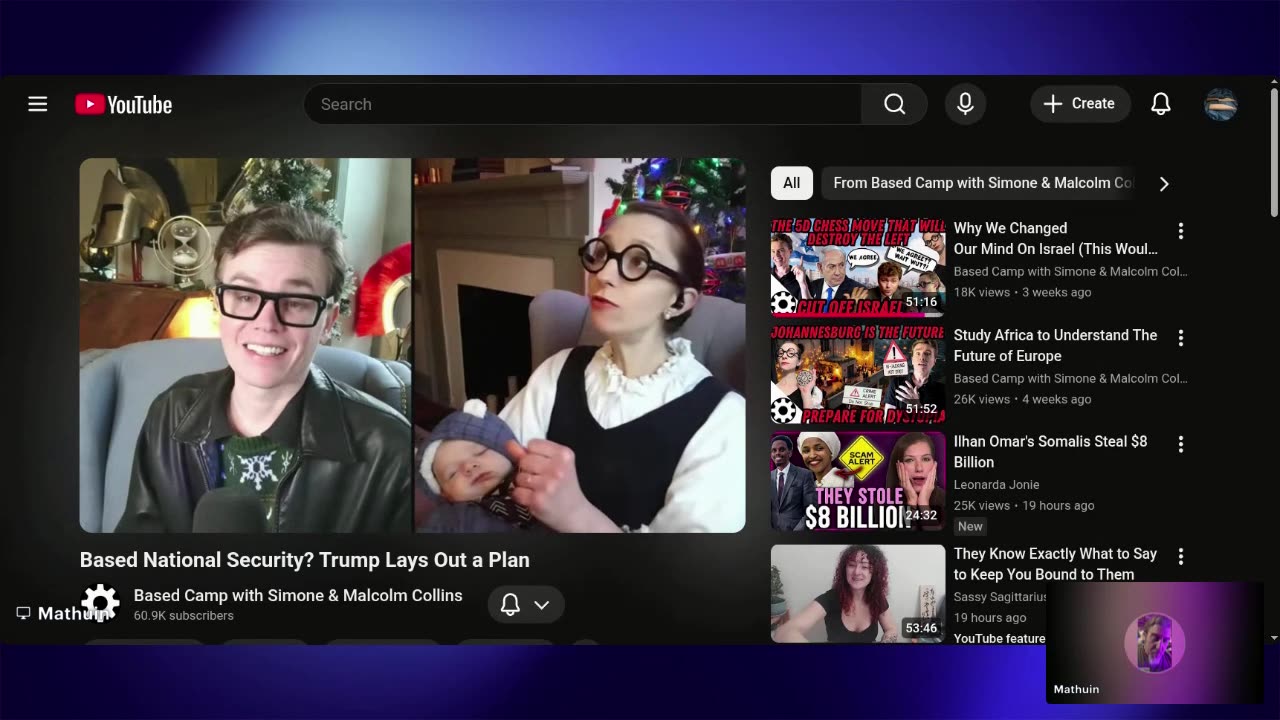Click the Based Camp channel avatar
Screen dimensions: 1280x720
point(100,604)
